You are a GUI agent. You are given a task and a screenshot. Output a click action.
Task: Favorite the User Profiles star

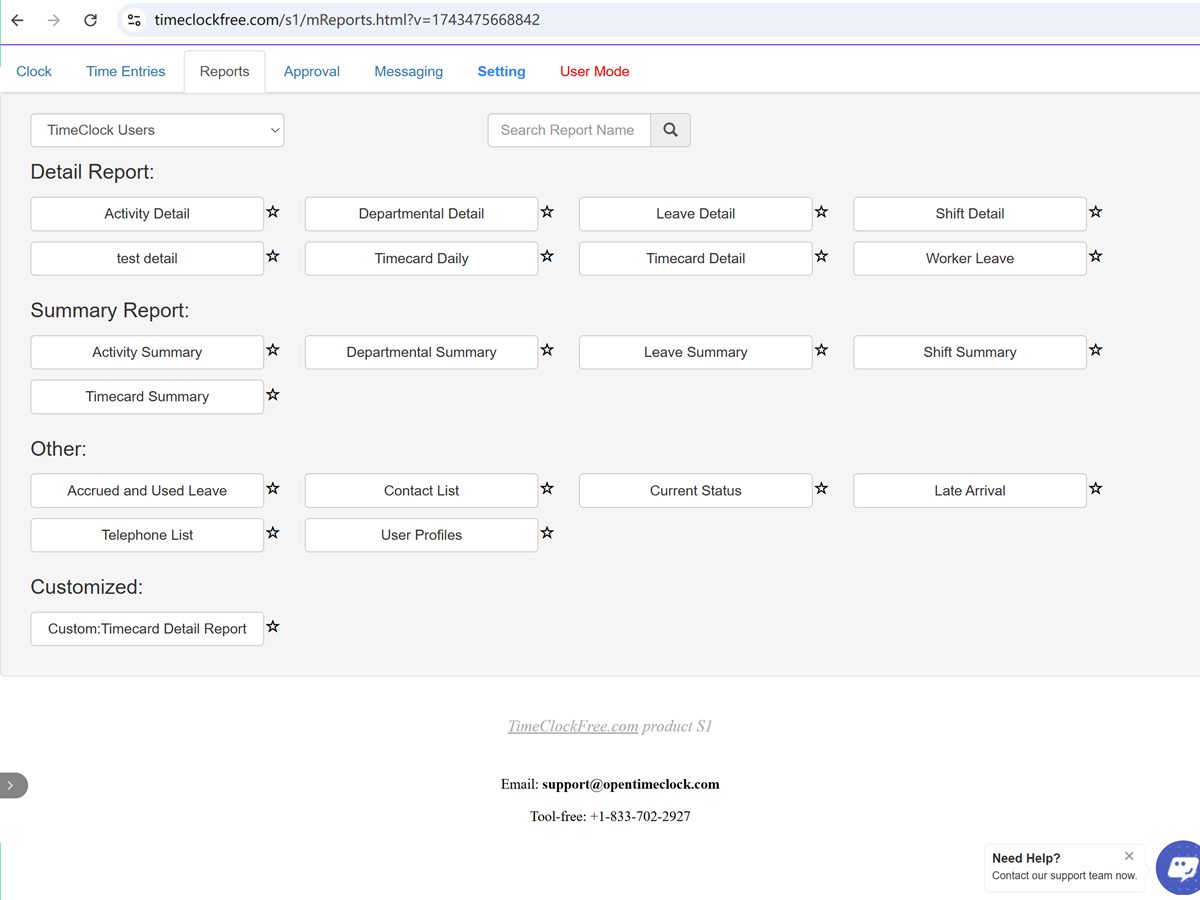[x=547, y=533]
